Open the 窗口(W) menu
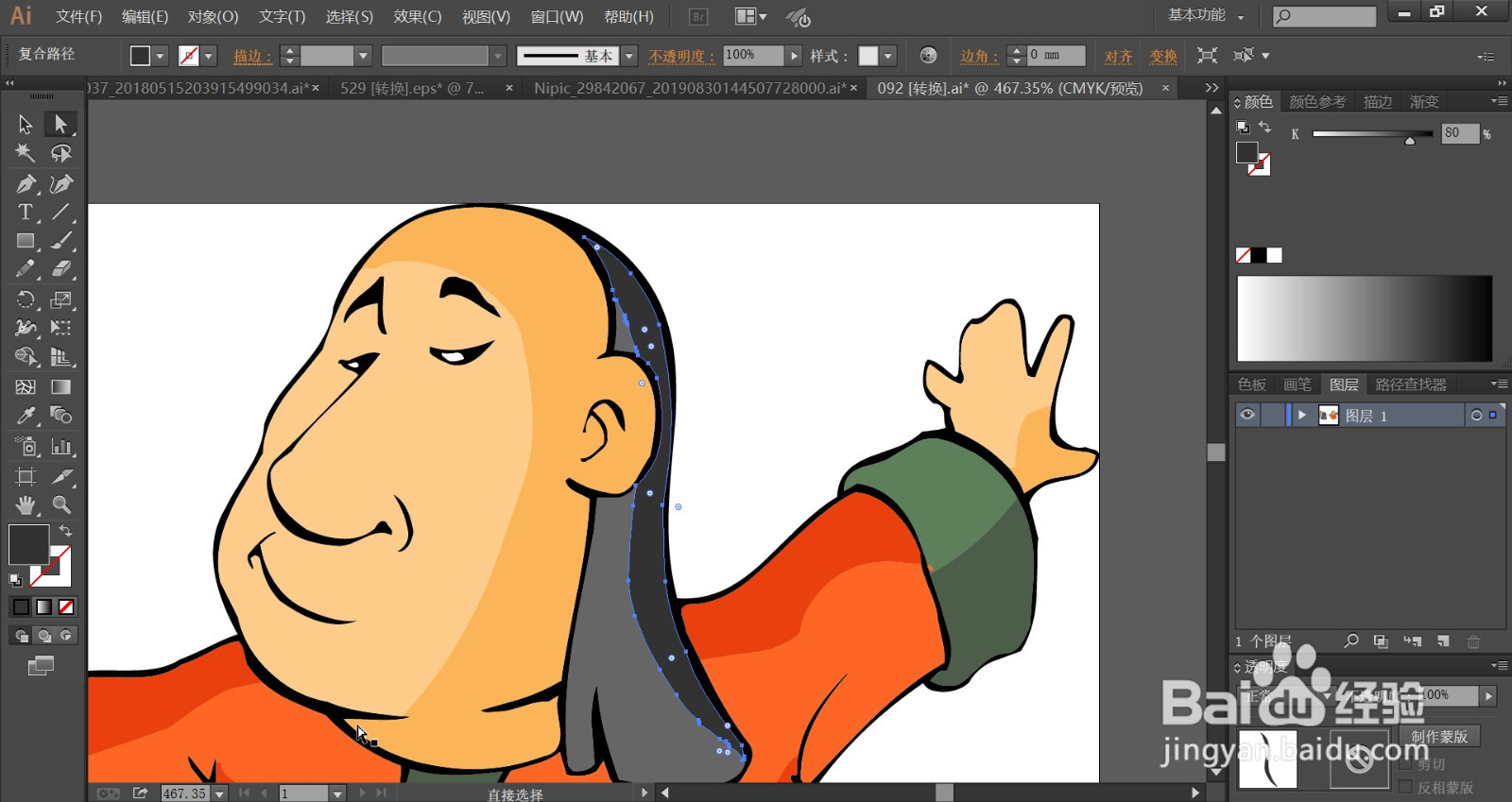 pos(557,17)
